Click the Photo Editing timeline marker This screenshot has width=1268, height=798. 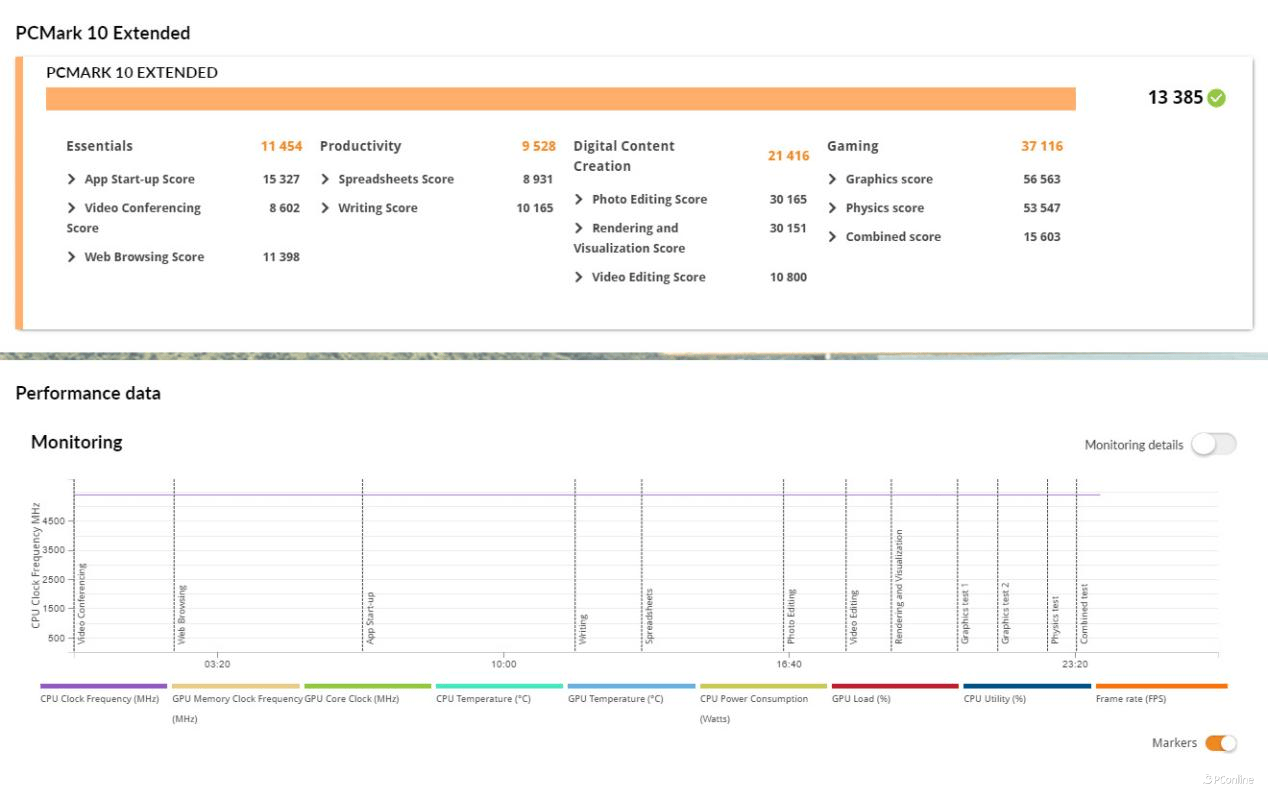click(790, 616)
